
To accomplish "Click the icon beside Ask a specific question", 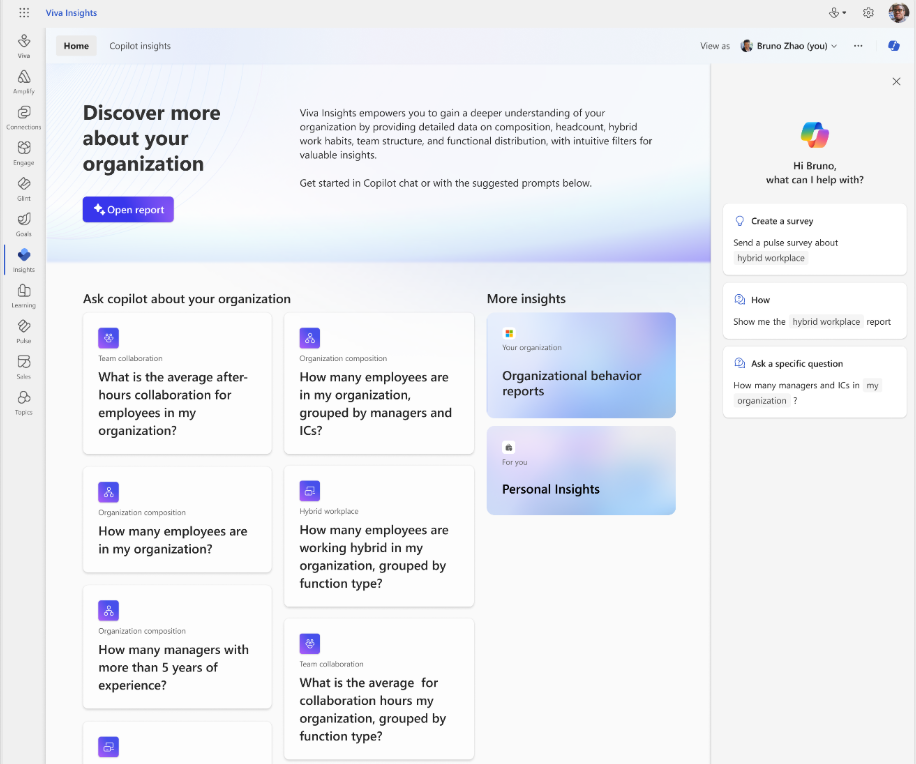I will point(740,363).
